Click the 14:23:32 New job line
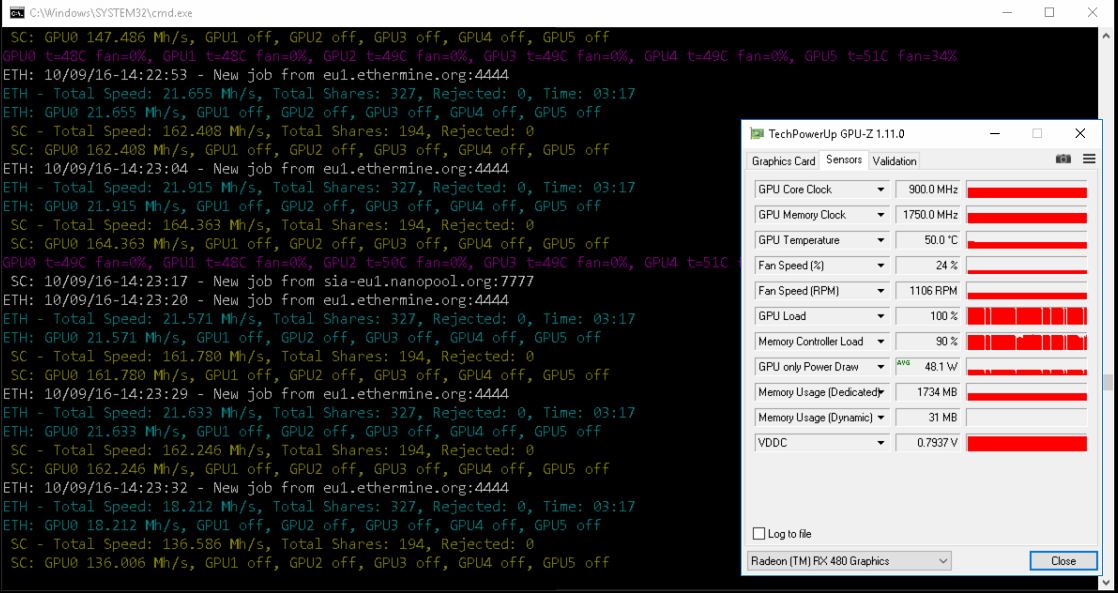The height and width of the screenshot is (593, 1118). [x=255, y=488]
